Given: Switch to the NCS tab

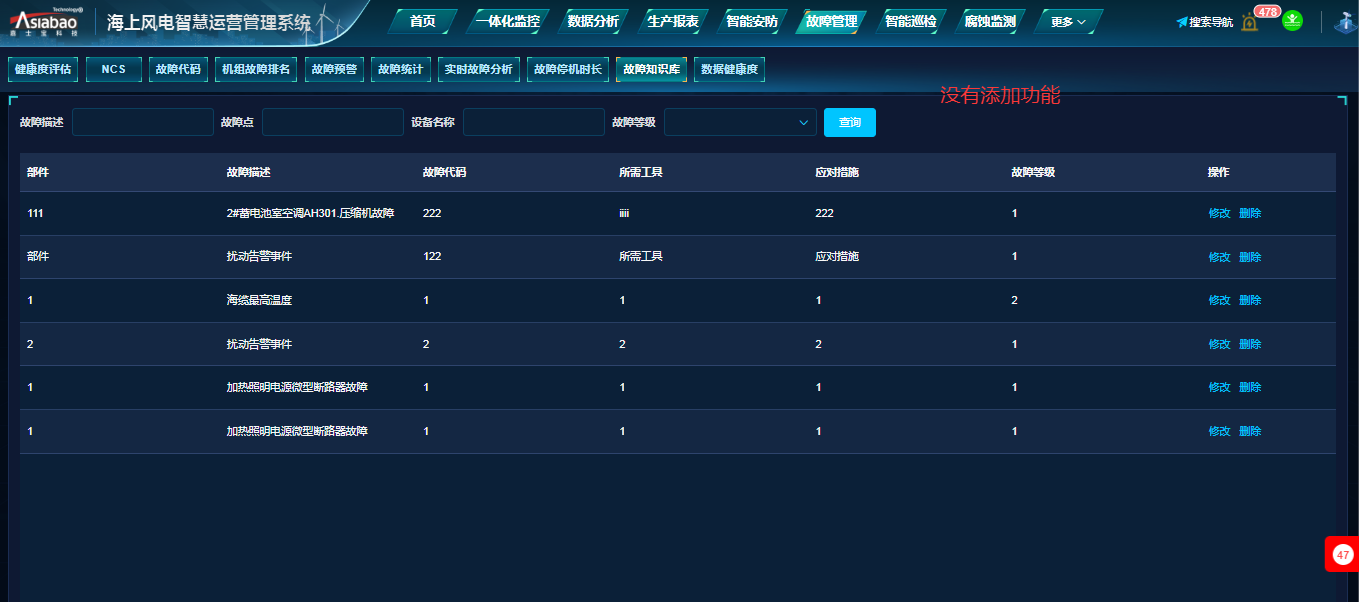Looking at the screenshot, I should [114, 70].
